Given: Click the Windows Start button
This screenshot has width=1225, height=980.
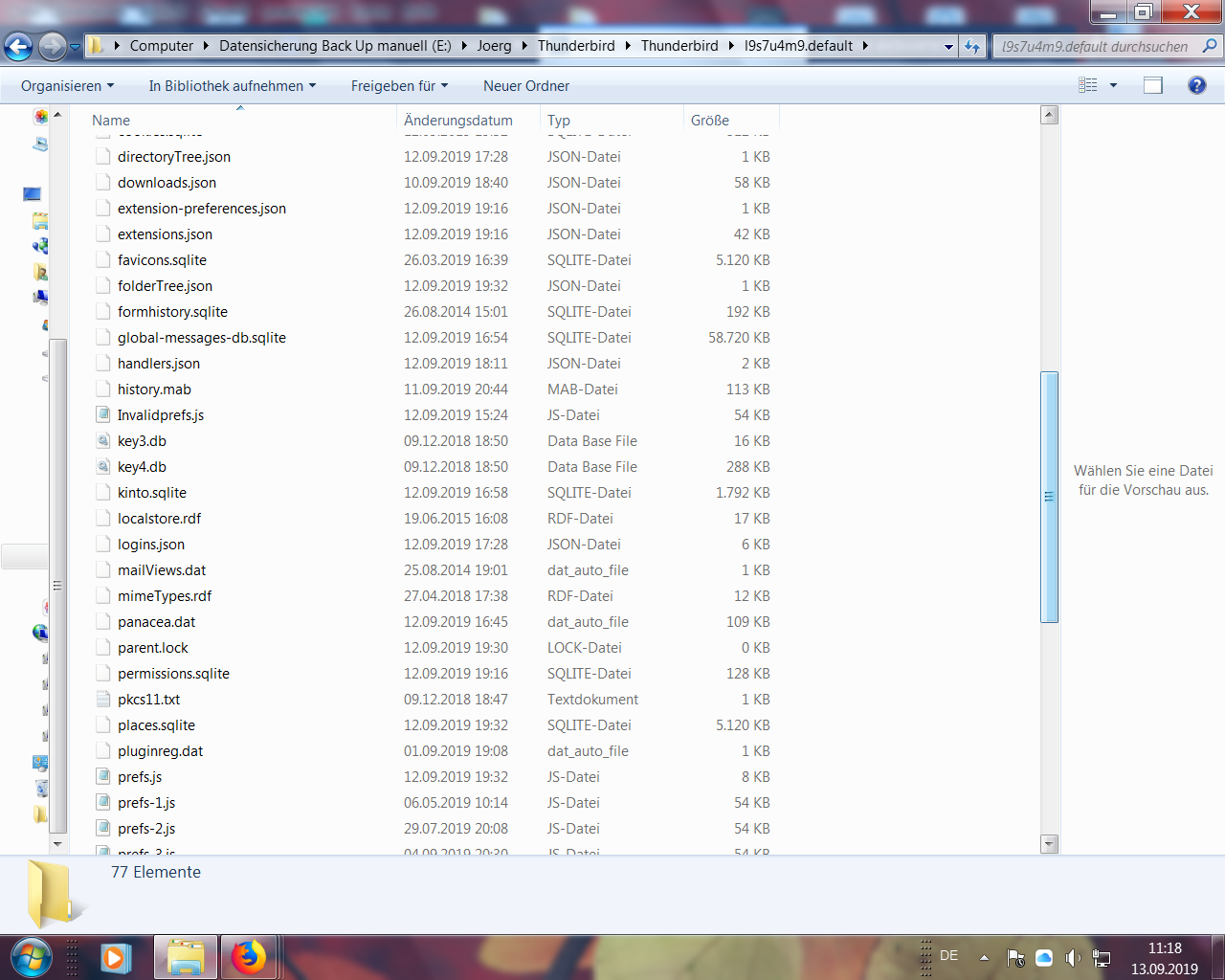Looking at the screenshot, I should pyautogui.click(x=31, y=957).
